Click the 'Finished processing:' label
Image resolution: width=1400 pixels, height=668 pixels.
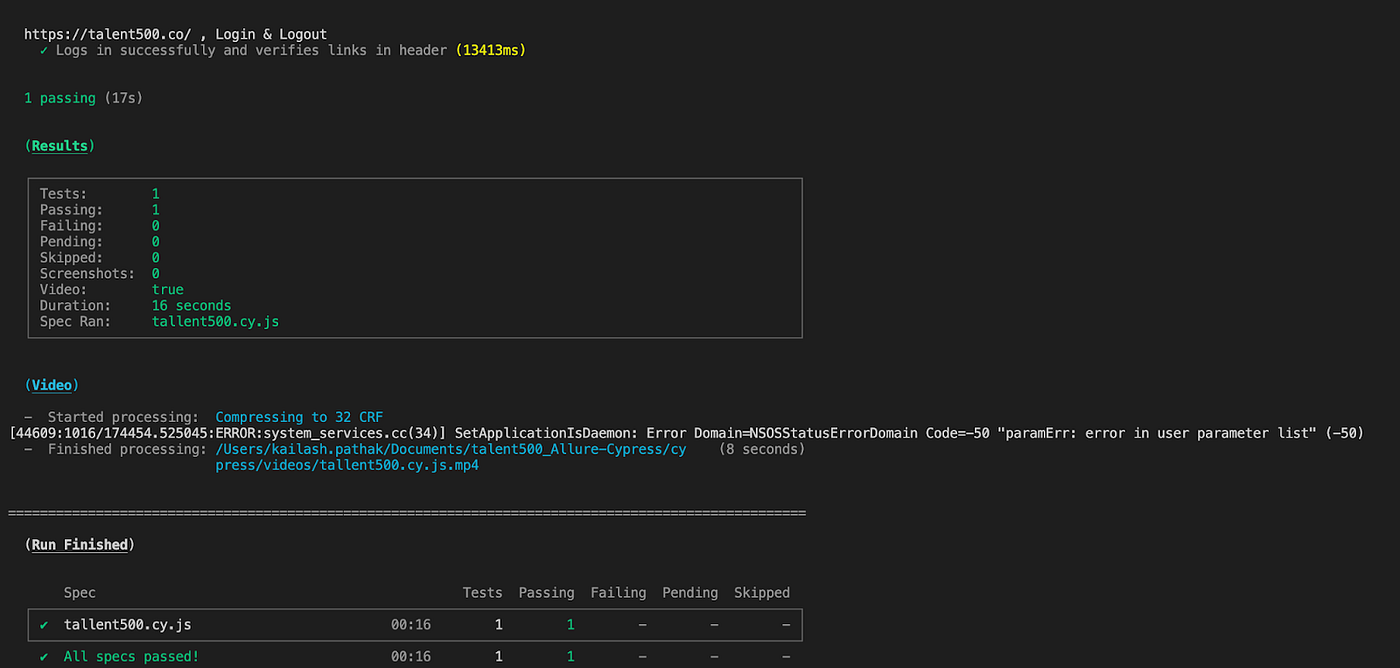(127, 449)
